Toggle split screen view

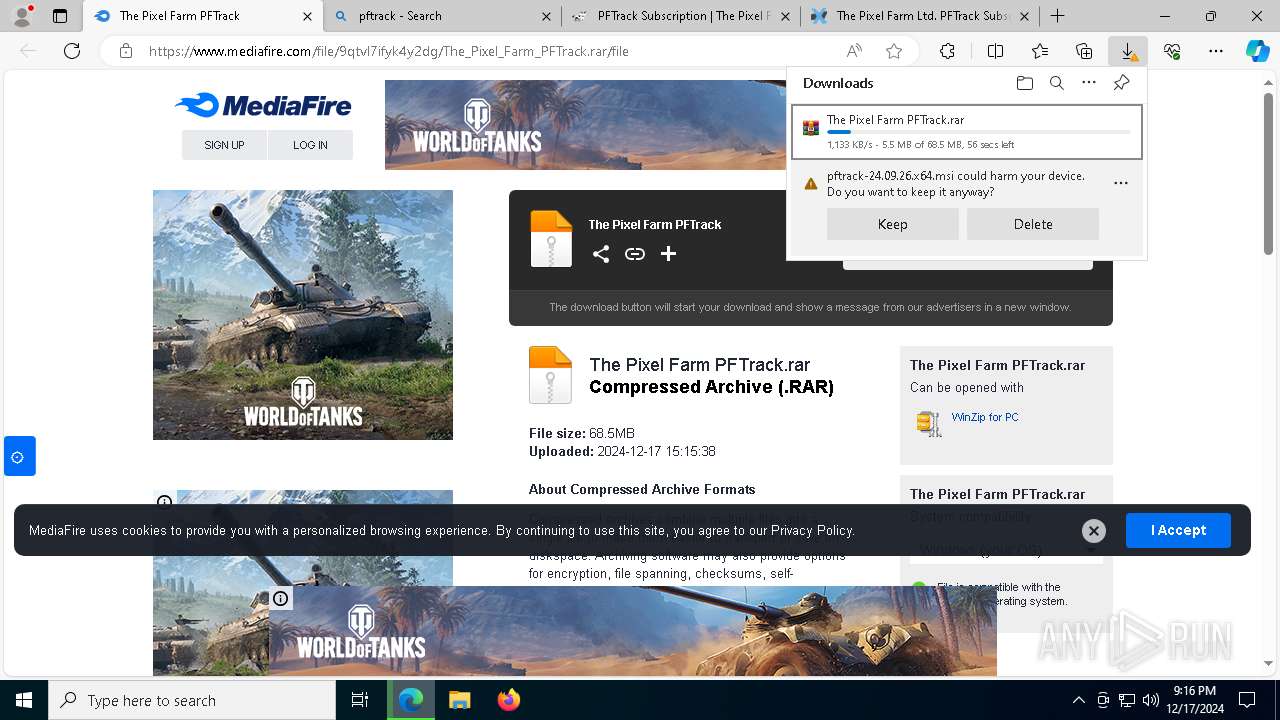tap(995, 51)
